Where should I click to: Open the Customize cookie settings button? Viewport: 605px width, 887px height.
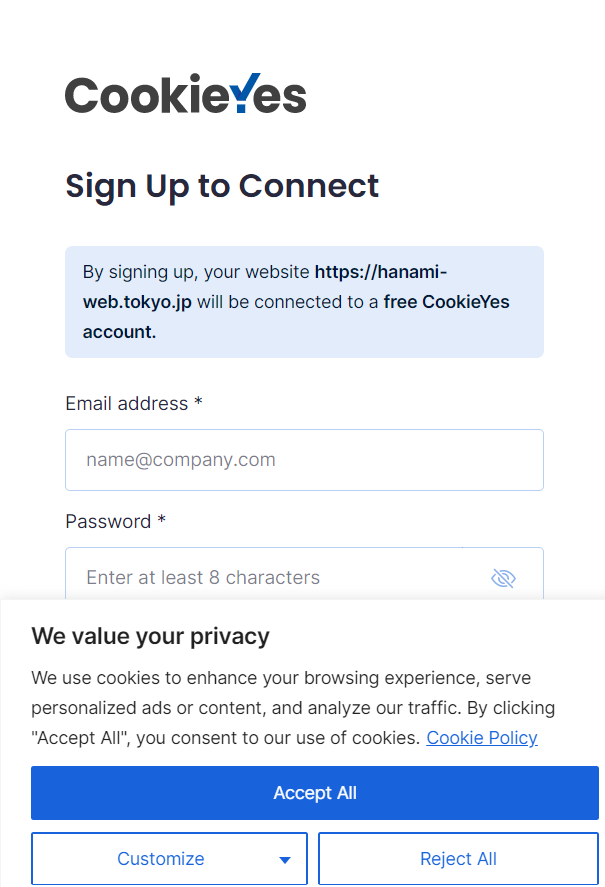(160, 859)
